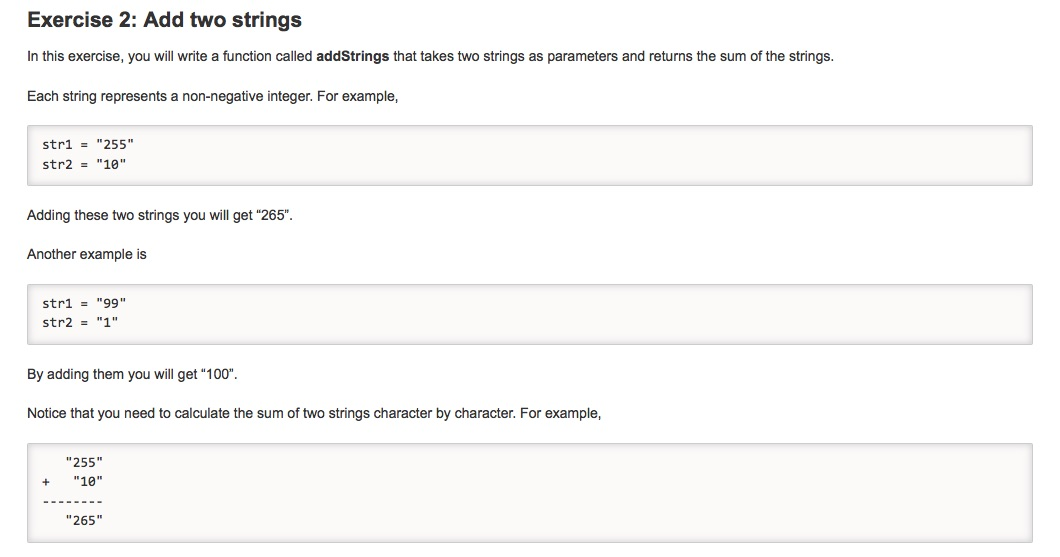Viewport: 1060px width, 557px height.
Task: Click 'Each string represents a non-negative integer' text
Action: 212,96
